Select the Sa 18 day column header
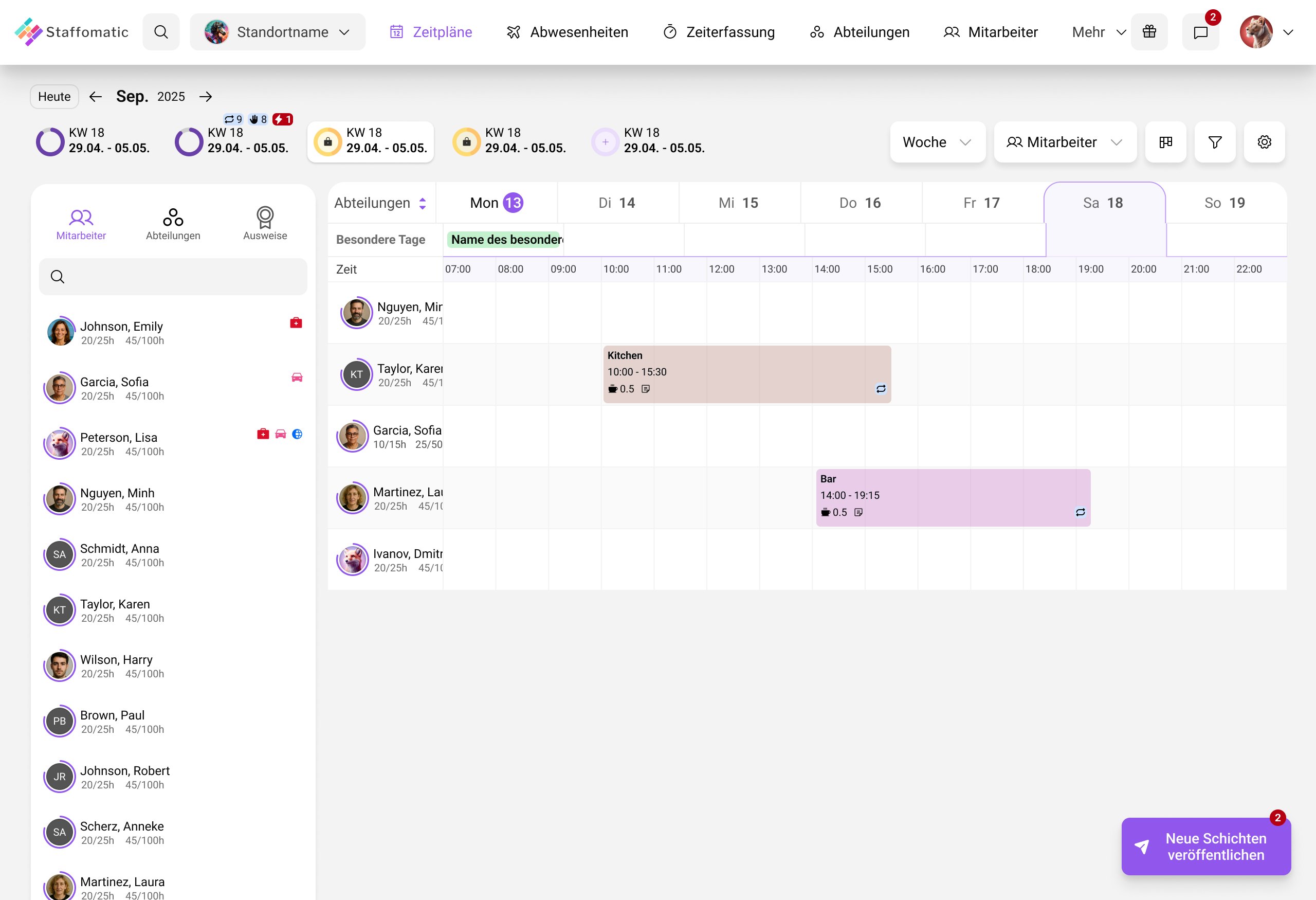This screenshot has width=1316, height=900. (x=1104, y=202)
